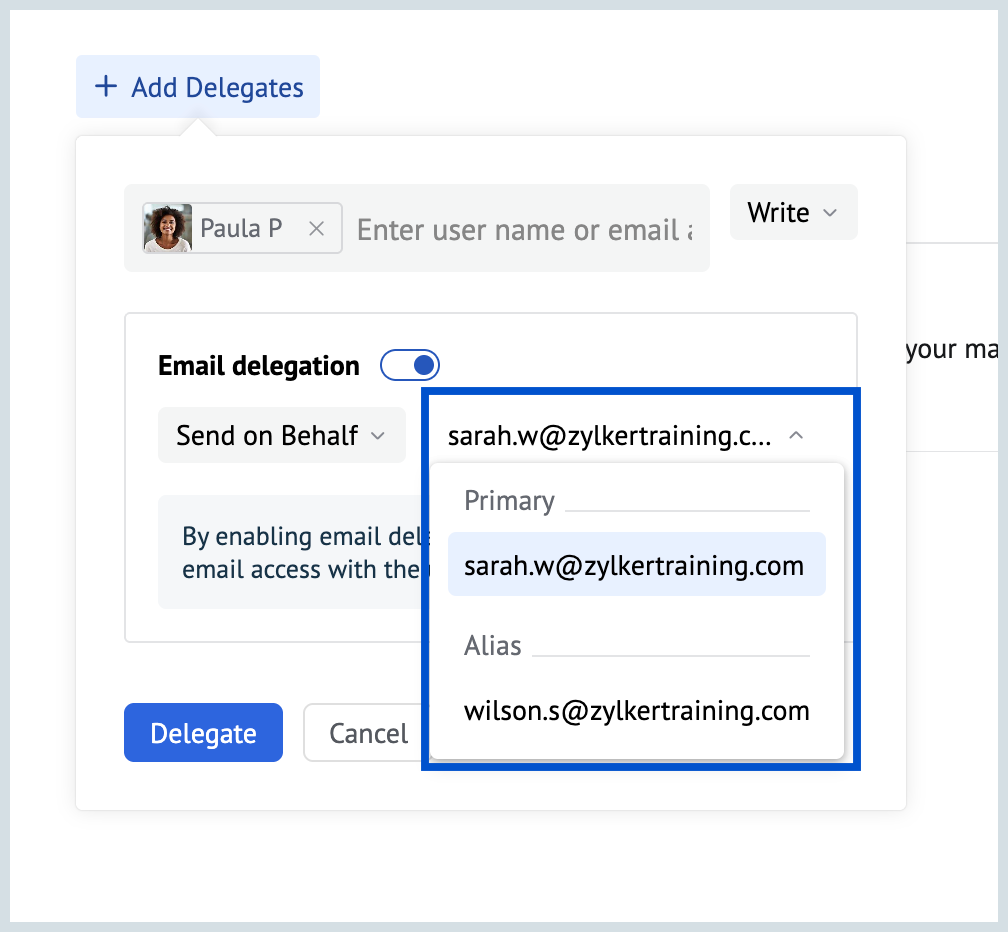Click the plus icon next to Add Delegates
Screen dimensions: 1008x932
[x=105, y=86]
